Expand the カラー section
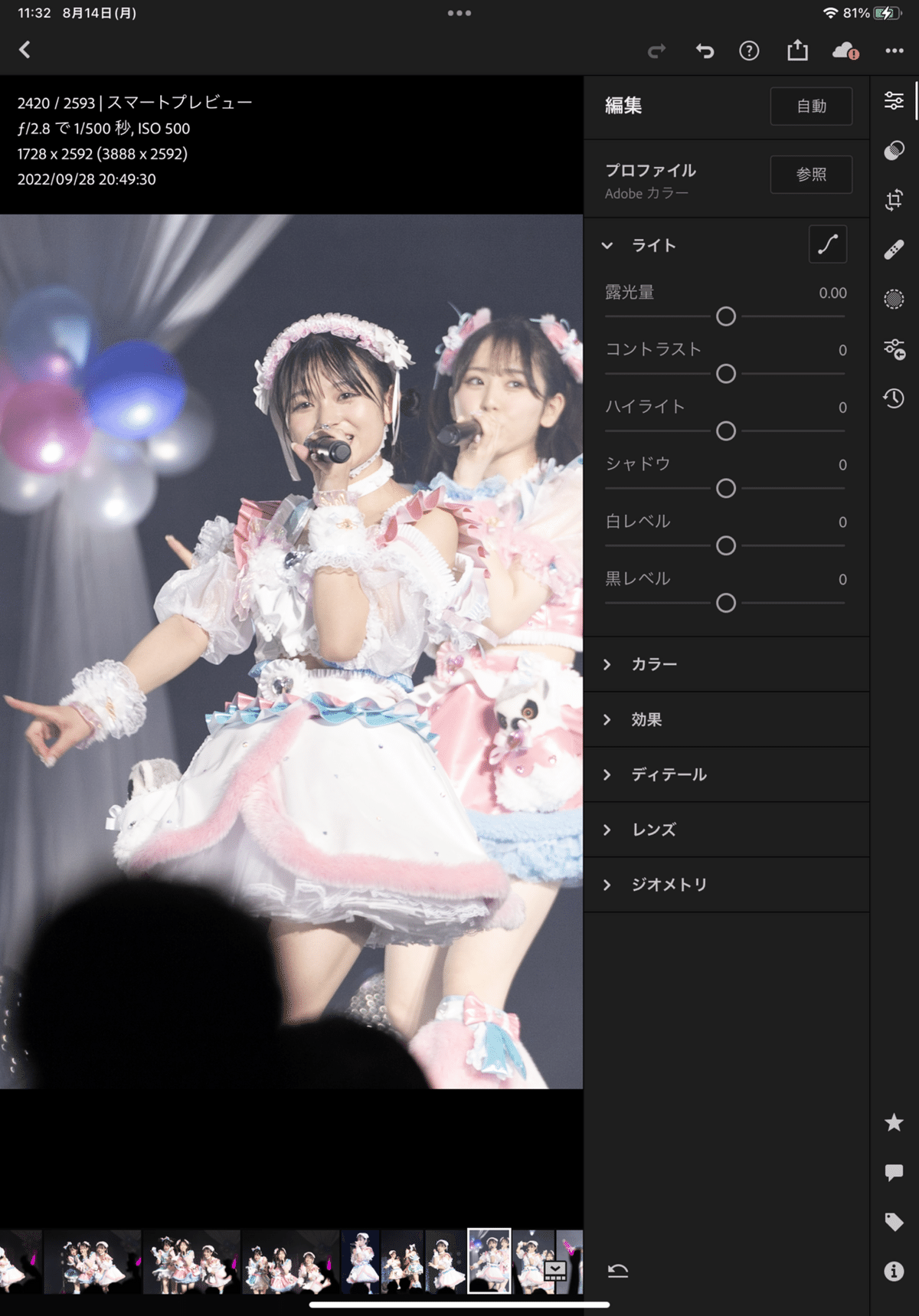 pos(726,665)
